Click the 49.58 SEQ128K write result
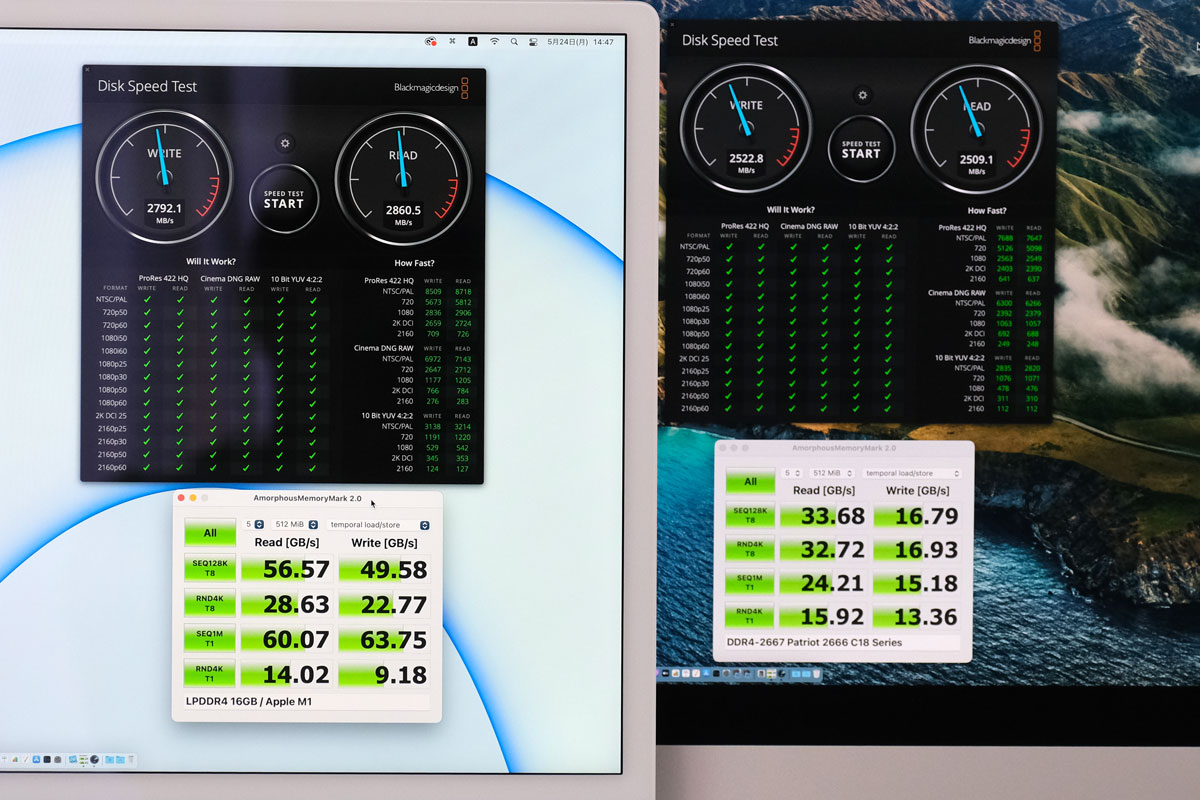This screenshot has height=800, width=1200. tap(385, 569)
